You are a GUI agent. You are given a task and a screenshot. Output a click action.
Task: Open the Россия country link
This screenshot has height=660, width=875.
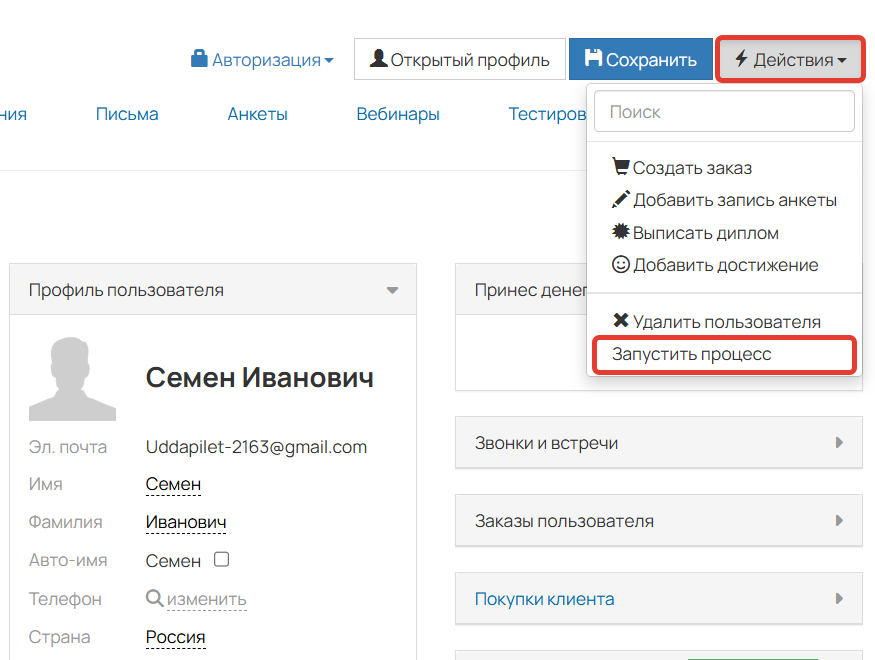175,636
